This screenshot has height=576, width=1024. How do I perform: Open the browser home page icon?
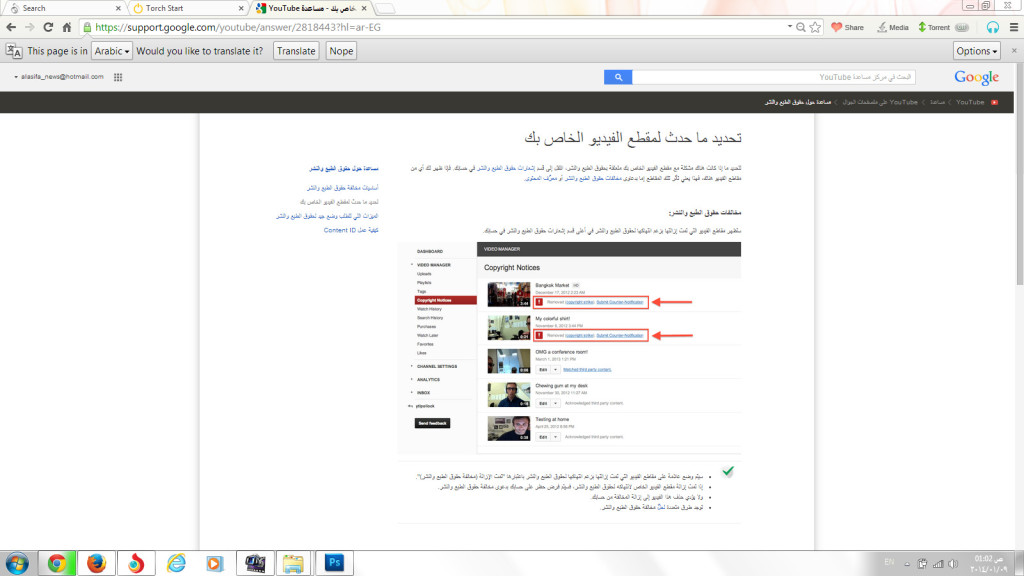click(67, 27)
